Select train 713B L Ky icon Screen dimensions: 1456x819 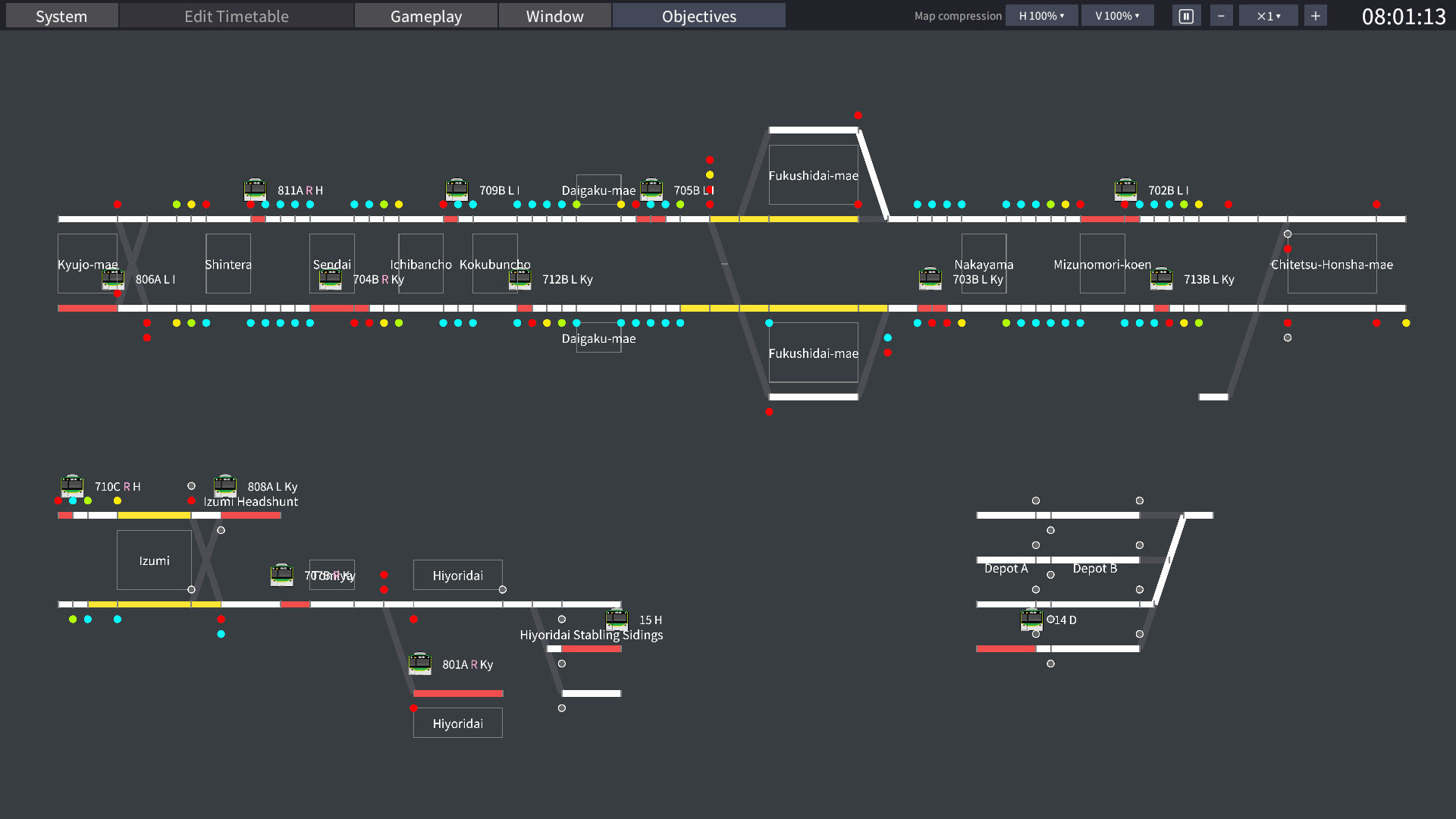pyautogui.click(x=1161, y=279)
